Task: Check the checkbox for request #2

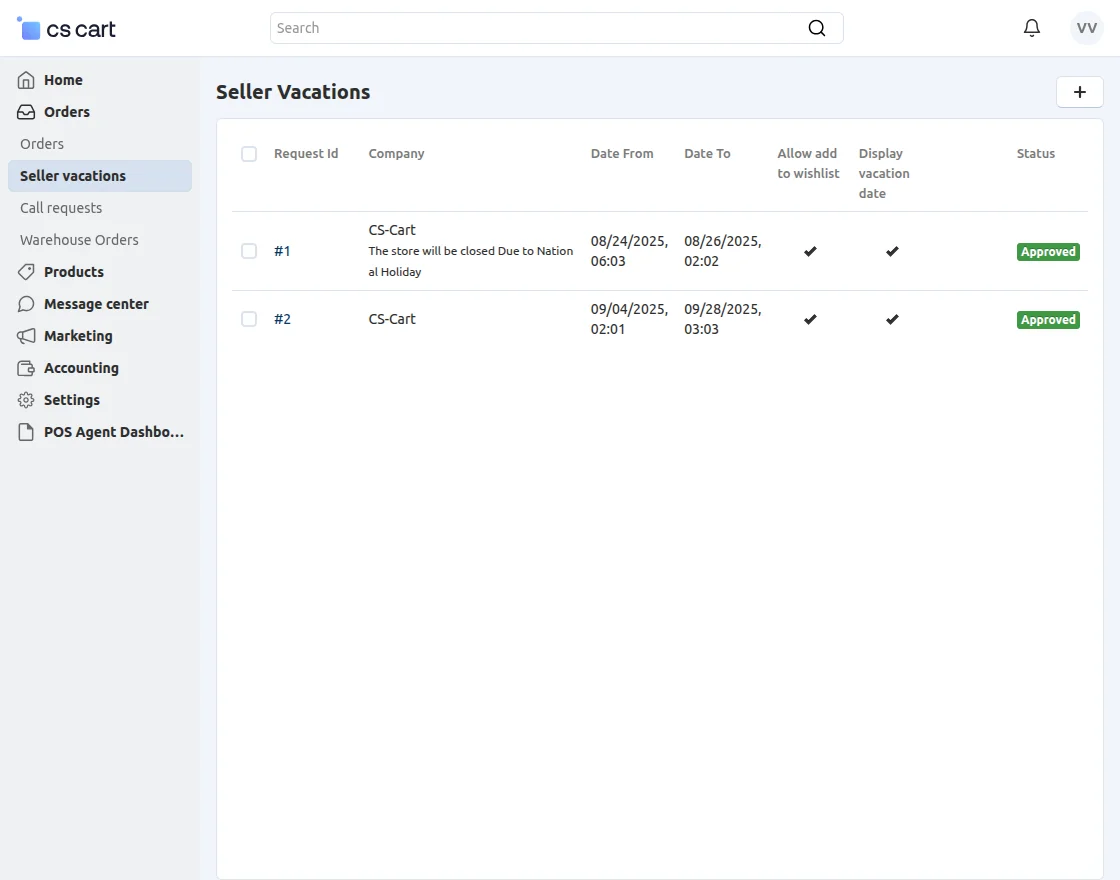Action: 249,319
